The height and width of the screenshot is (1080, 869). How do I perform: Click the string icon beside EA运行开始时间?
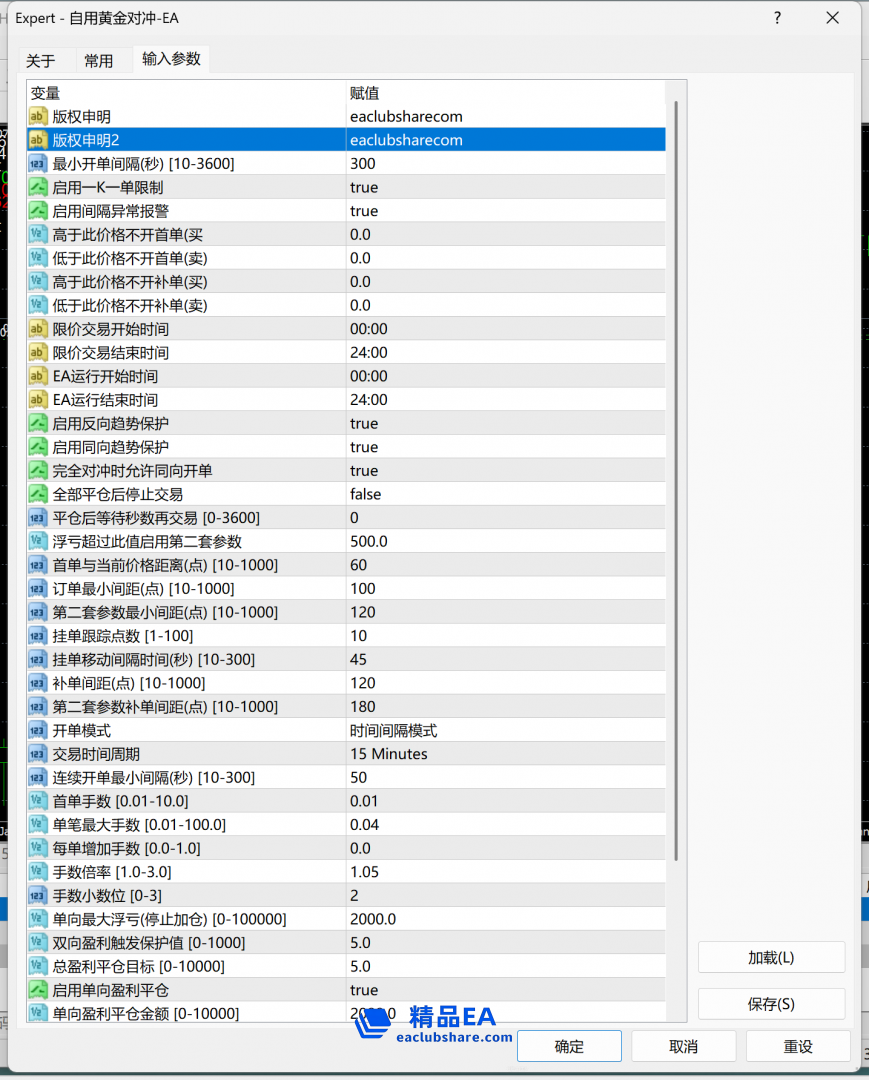tap(38, 377)
